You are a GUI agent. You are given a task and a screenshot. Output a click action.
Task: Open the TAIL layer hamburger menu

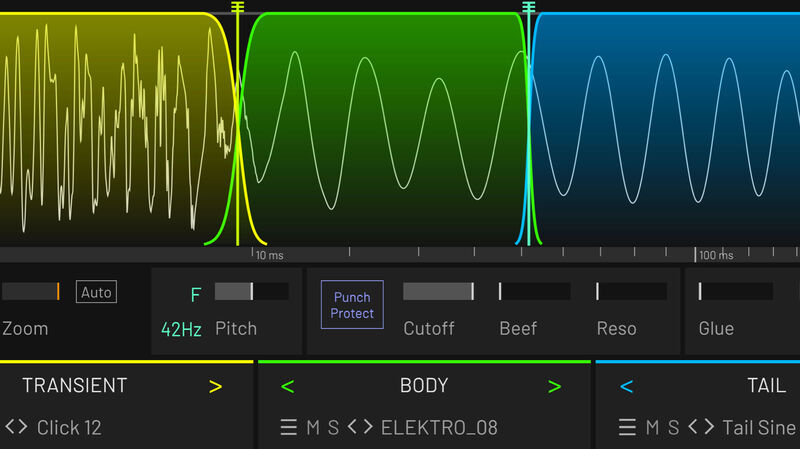click(627, 428)
